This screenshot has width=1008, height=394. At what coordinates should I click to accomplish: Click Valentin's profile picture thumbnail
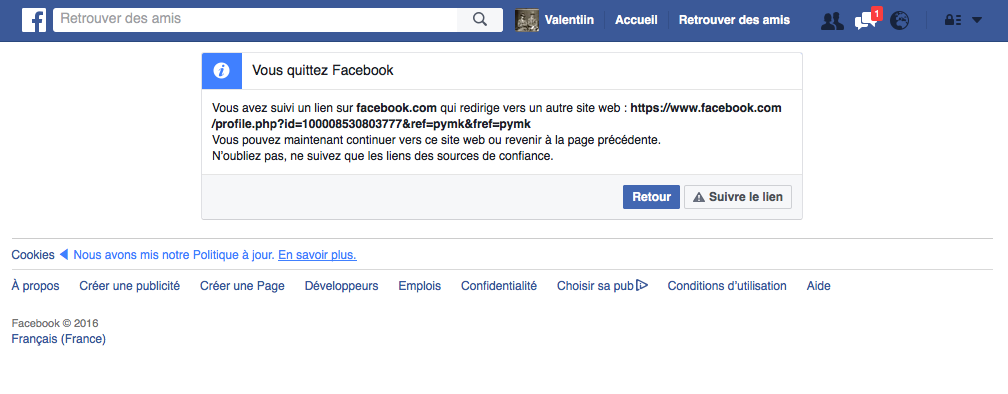pos(526,20)
